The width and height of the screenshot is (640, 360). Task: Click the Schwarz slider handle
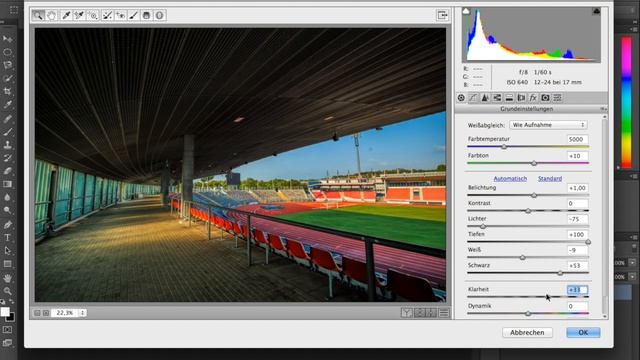tap(560, 273)
